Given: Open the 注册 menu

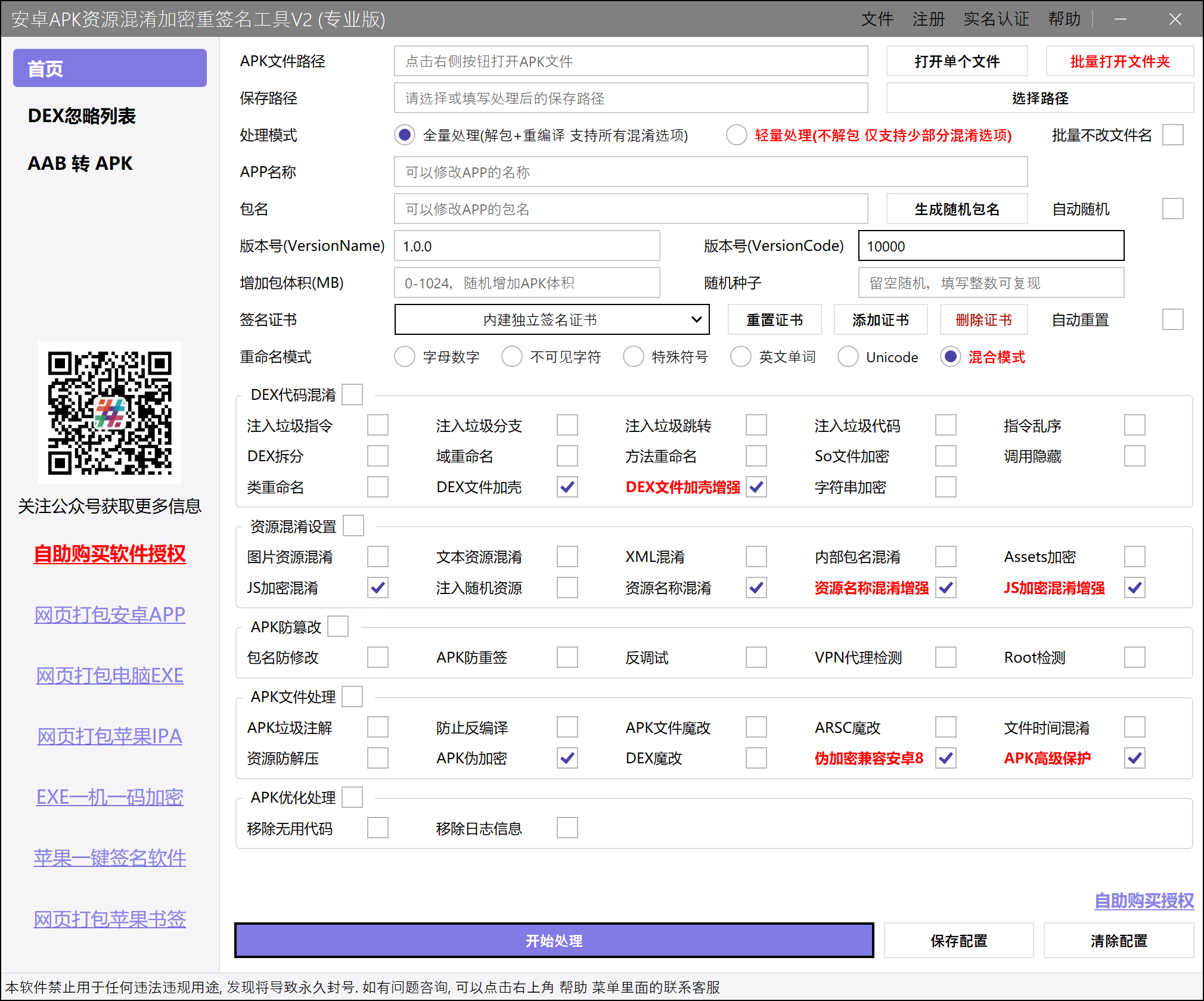Looking at the screenshot, I should (x=928, y=19).
